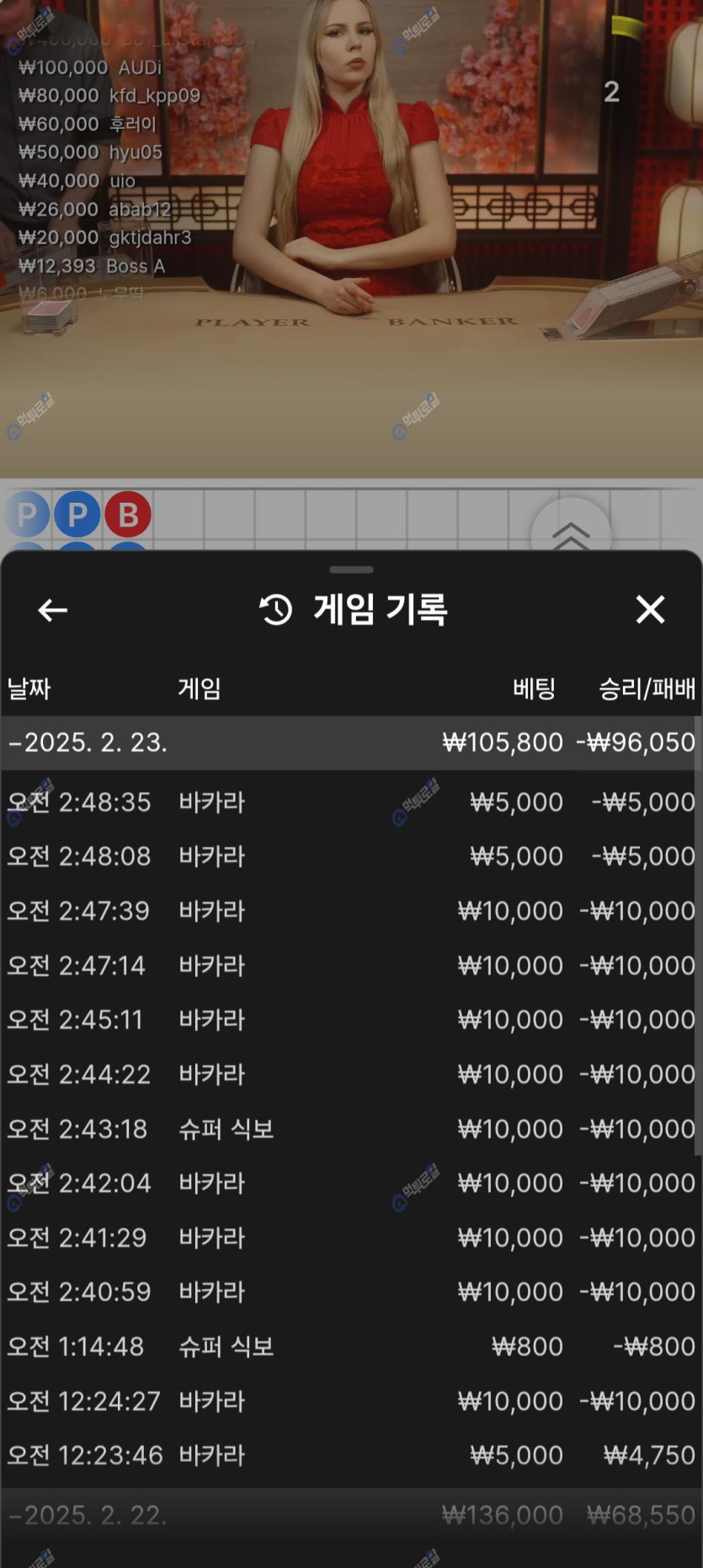
Task: Click the 날짜 column header
Action: tap(29, 689)
